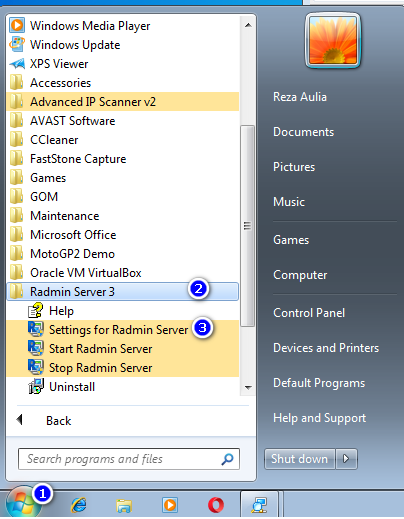Click the Radmin Server 3 folder icon
The height and width of the screenshot is (519, 404).
(16, 291)
